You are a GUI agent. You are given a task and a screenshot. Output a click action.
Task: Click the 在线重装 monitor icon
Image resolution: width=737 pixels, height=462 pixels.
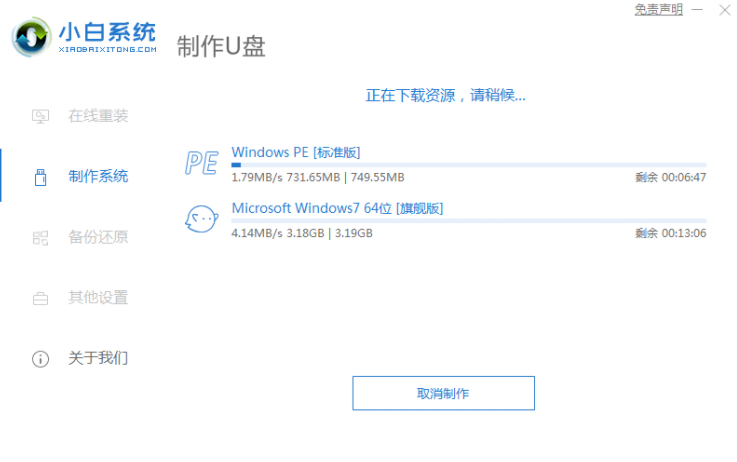(40, 116)
